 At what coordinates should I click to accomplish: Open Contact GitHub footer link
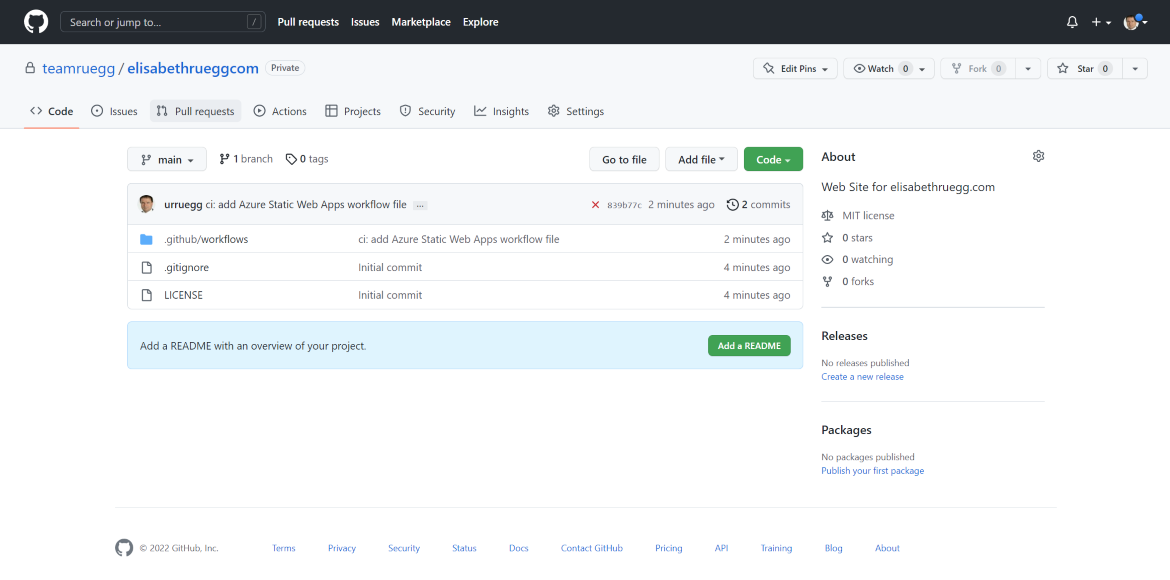point(592,548)
